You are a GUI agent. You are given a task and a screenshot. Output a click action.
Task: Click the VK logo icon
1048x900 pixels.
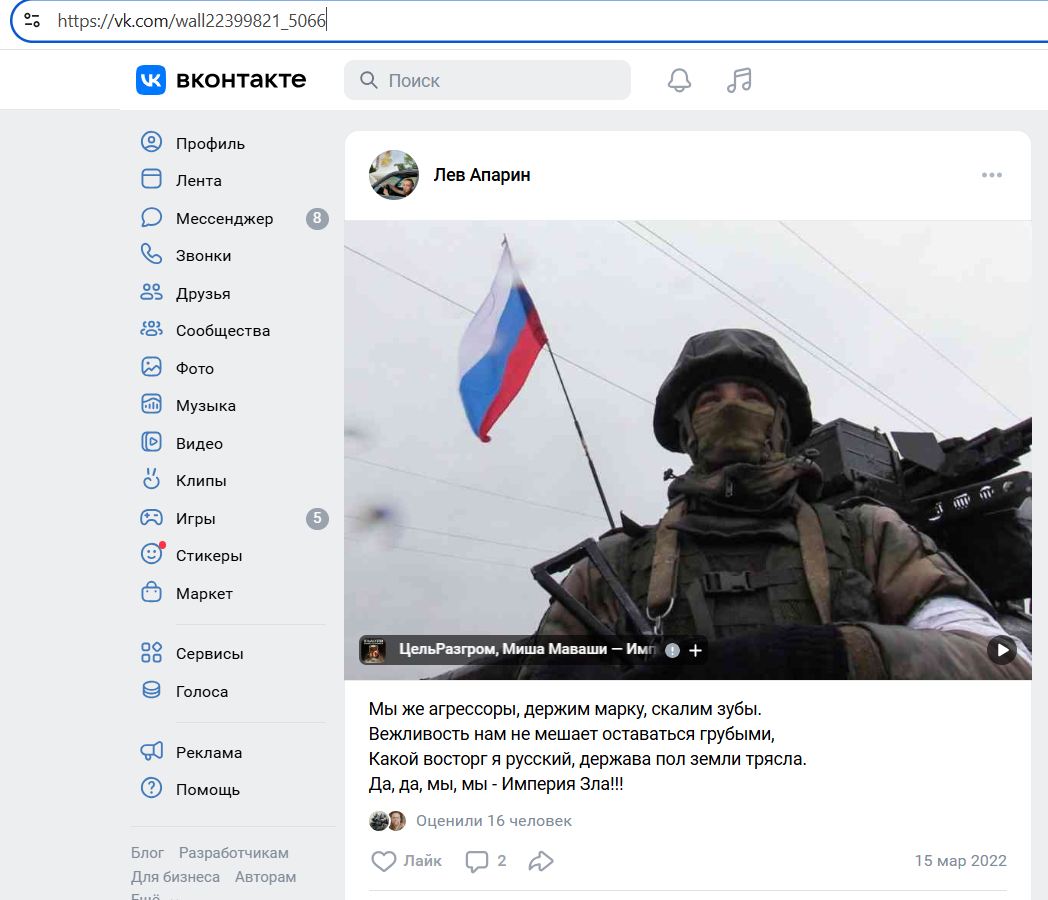(x=151, y=80)
